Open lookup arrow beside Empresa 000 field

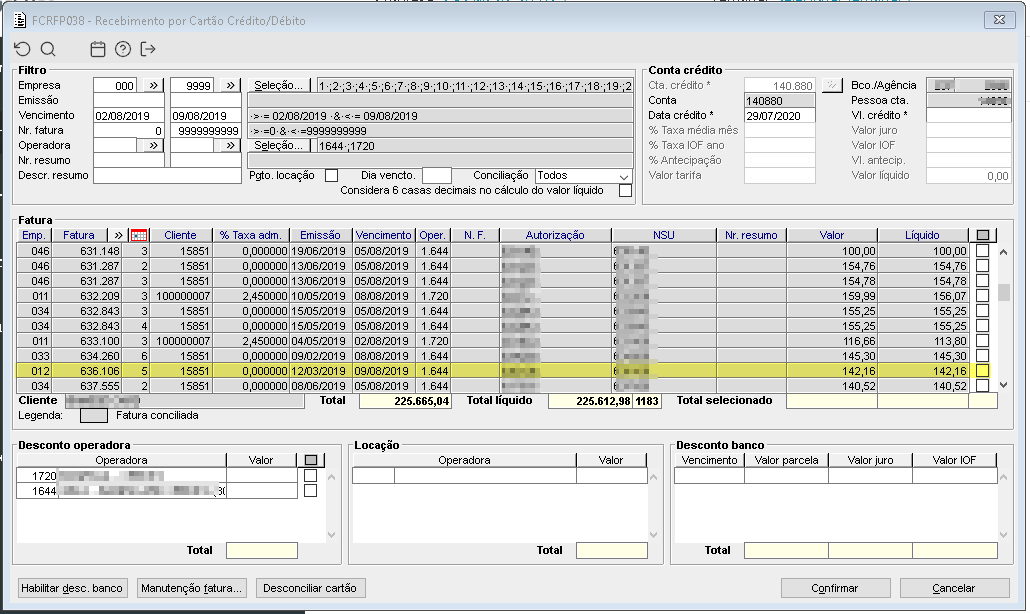click(153, 86)
